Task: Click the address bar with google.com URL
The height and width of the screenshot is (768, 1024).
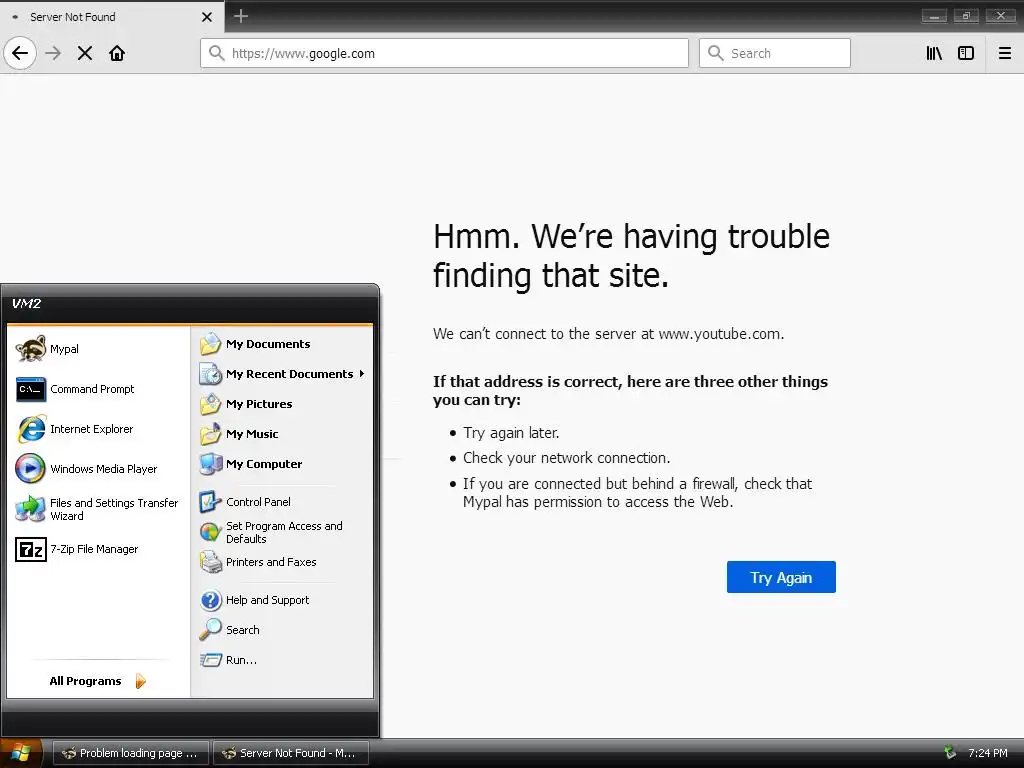Action: pos(445,53)
